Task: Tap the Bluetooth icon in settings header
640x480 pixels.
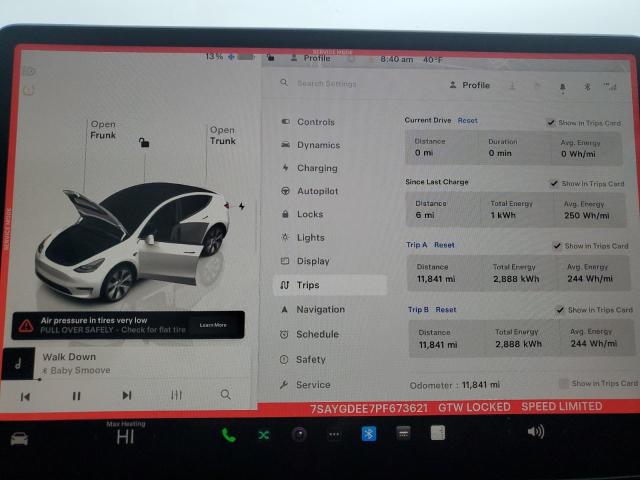Action: click(x=587, y=87)
